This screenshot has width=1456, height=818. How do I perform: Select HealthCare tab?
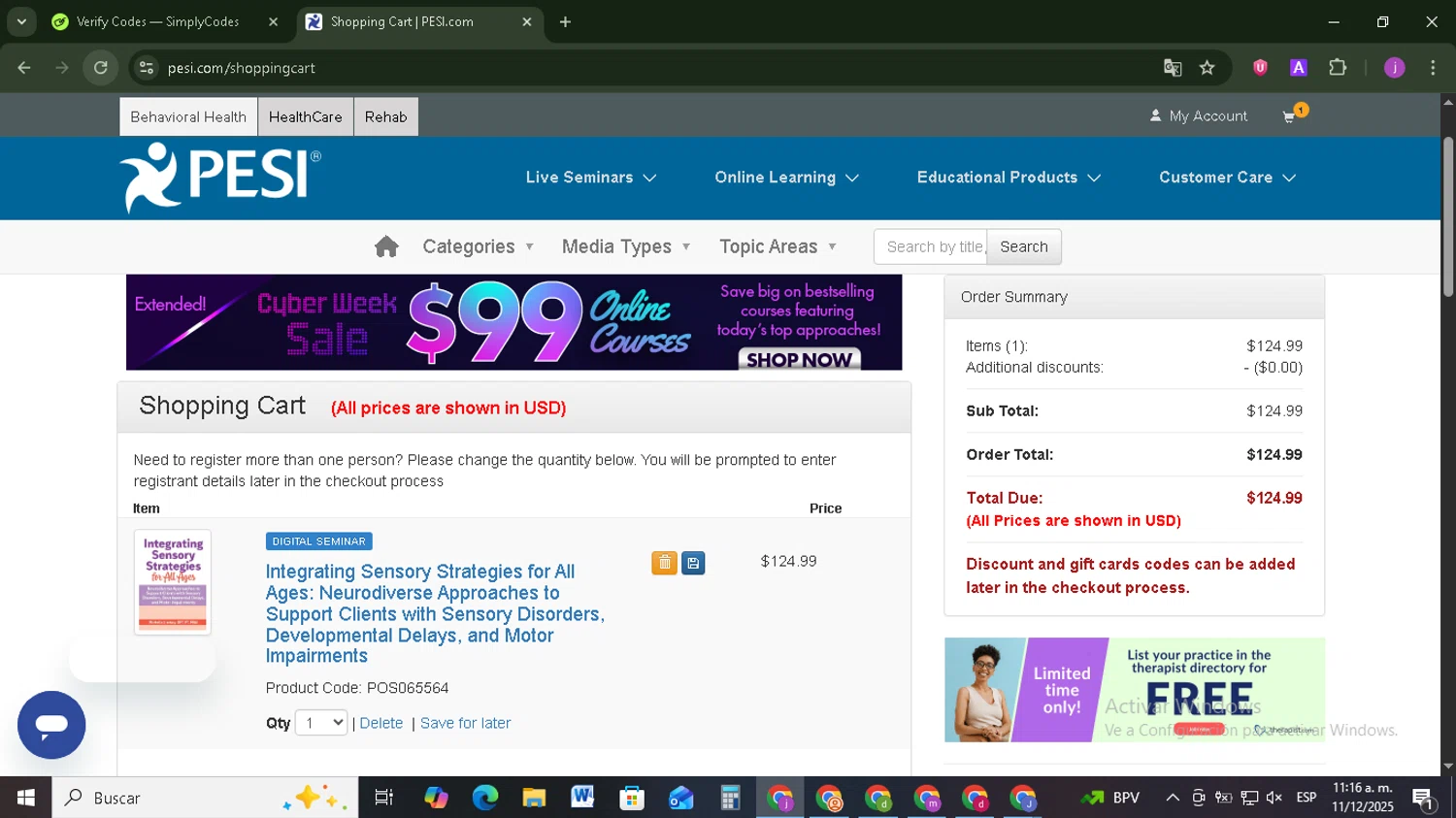click(x=306, y=116)
